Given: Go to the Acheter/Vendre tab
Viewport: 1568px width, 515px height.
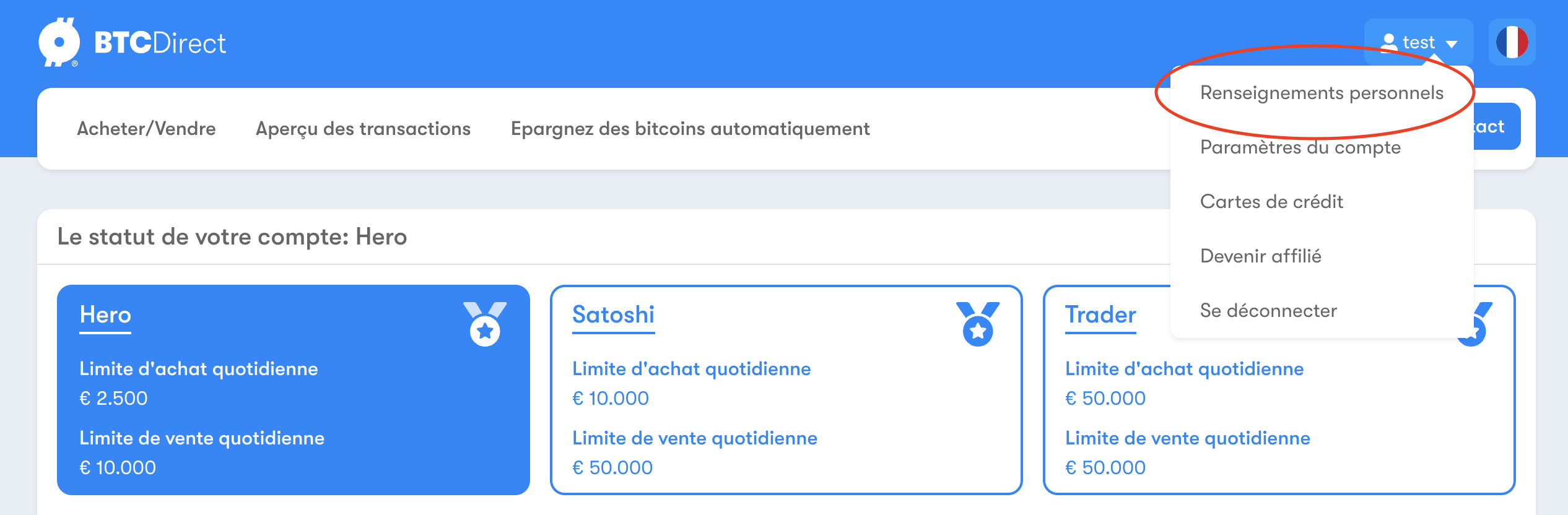Looking at the screenshot, I should coord(146,129).
